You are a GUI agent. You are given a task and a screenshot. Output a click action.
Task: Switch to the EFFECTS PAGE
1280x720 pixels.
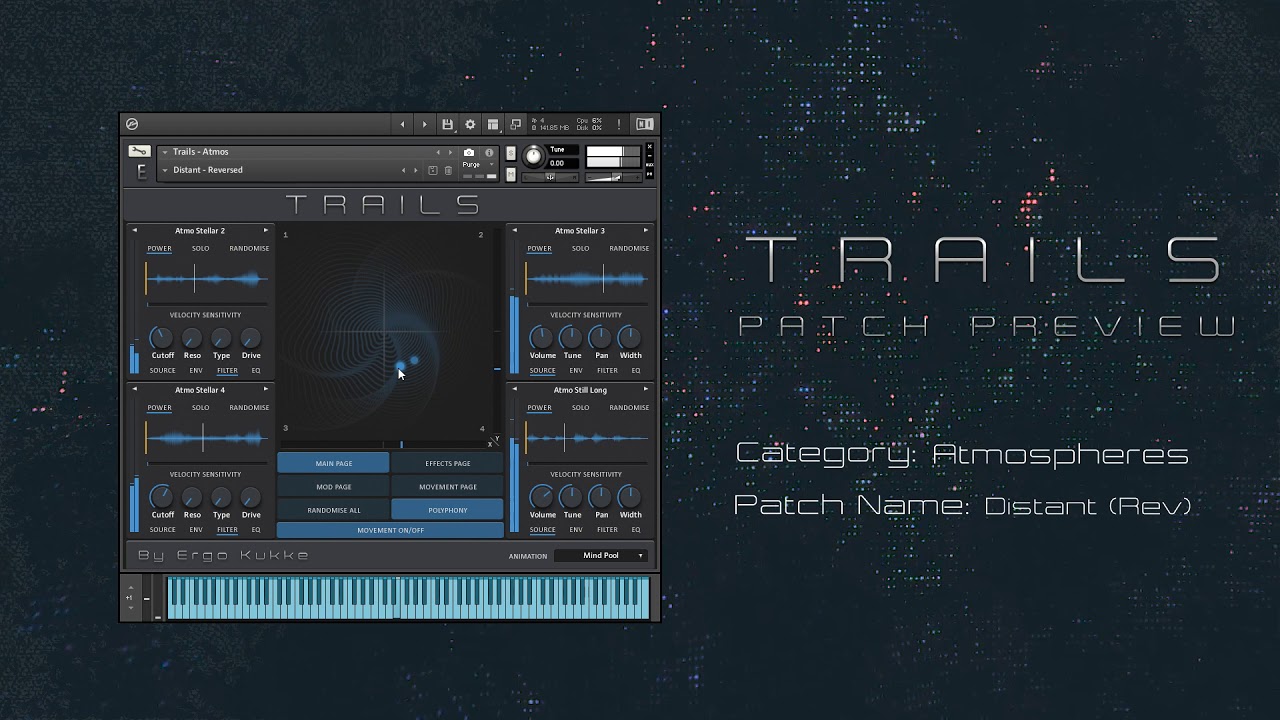point(447,463)
